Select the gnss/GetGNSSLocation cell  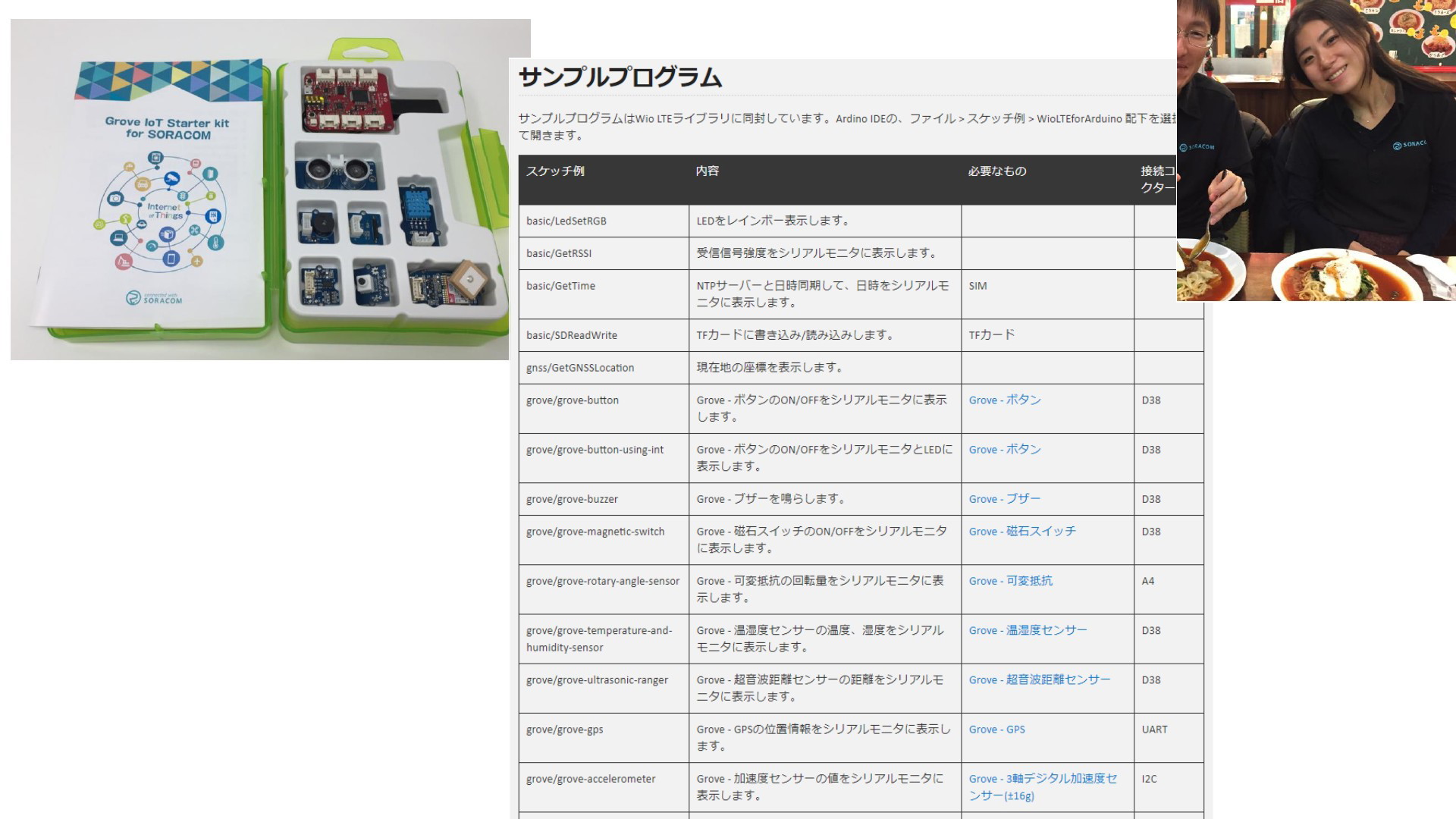pos(604,369)
